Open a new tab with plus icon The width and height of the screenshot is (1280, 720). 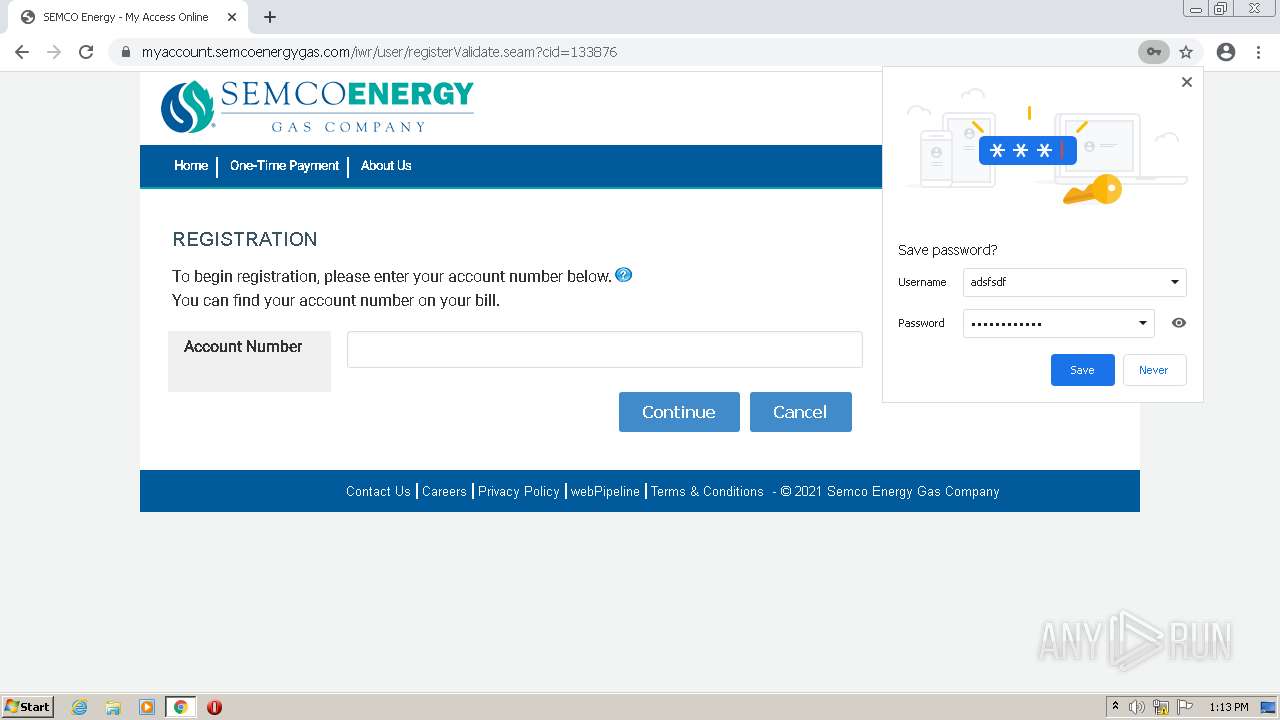tap(270, 17)
